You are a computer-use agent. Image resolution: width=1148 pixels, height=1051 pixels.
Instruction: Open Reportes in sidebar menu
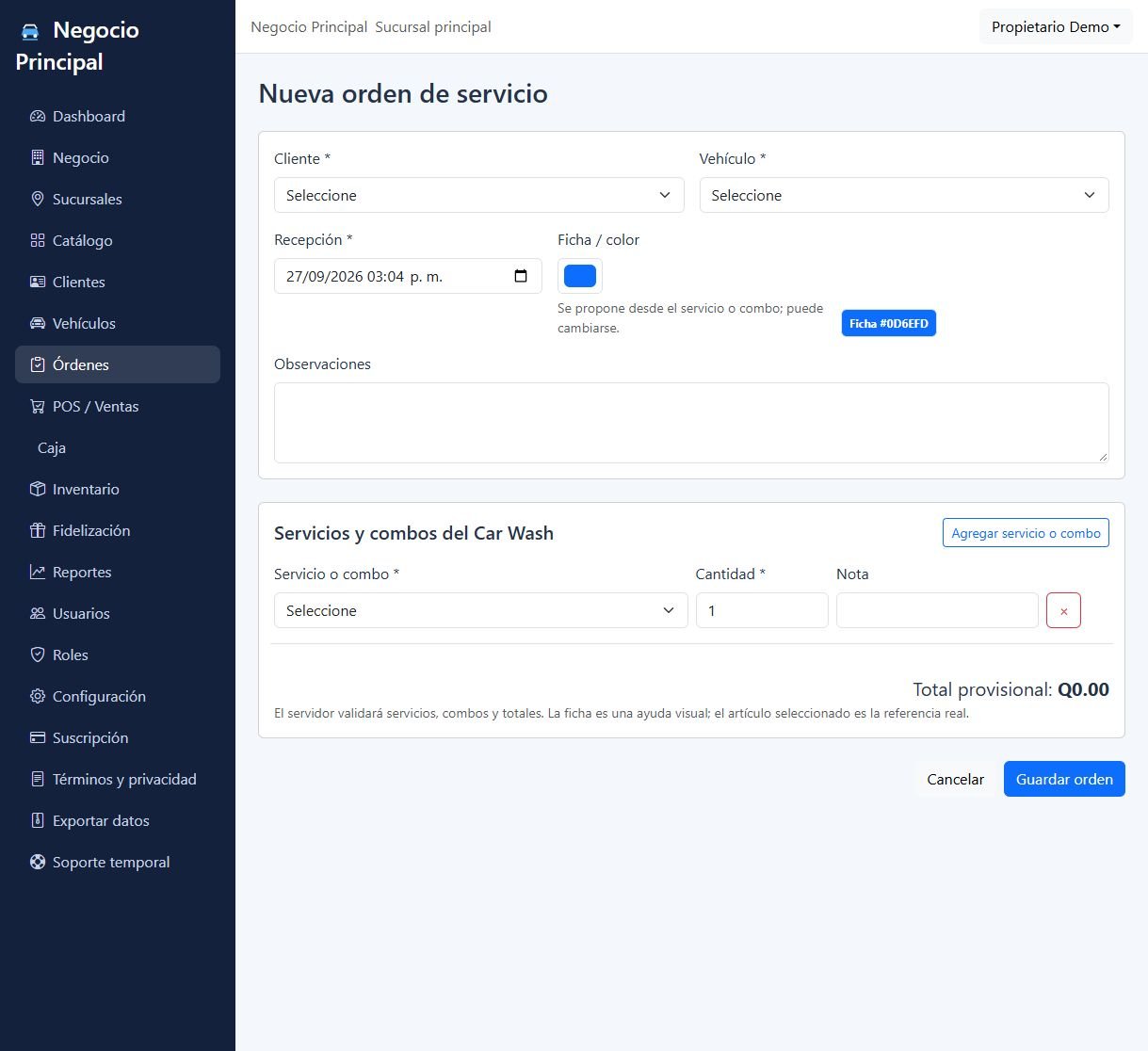click(x=118, y=573)
